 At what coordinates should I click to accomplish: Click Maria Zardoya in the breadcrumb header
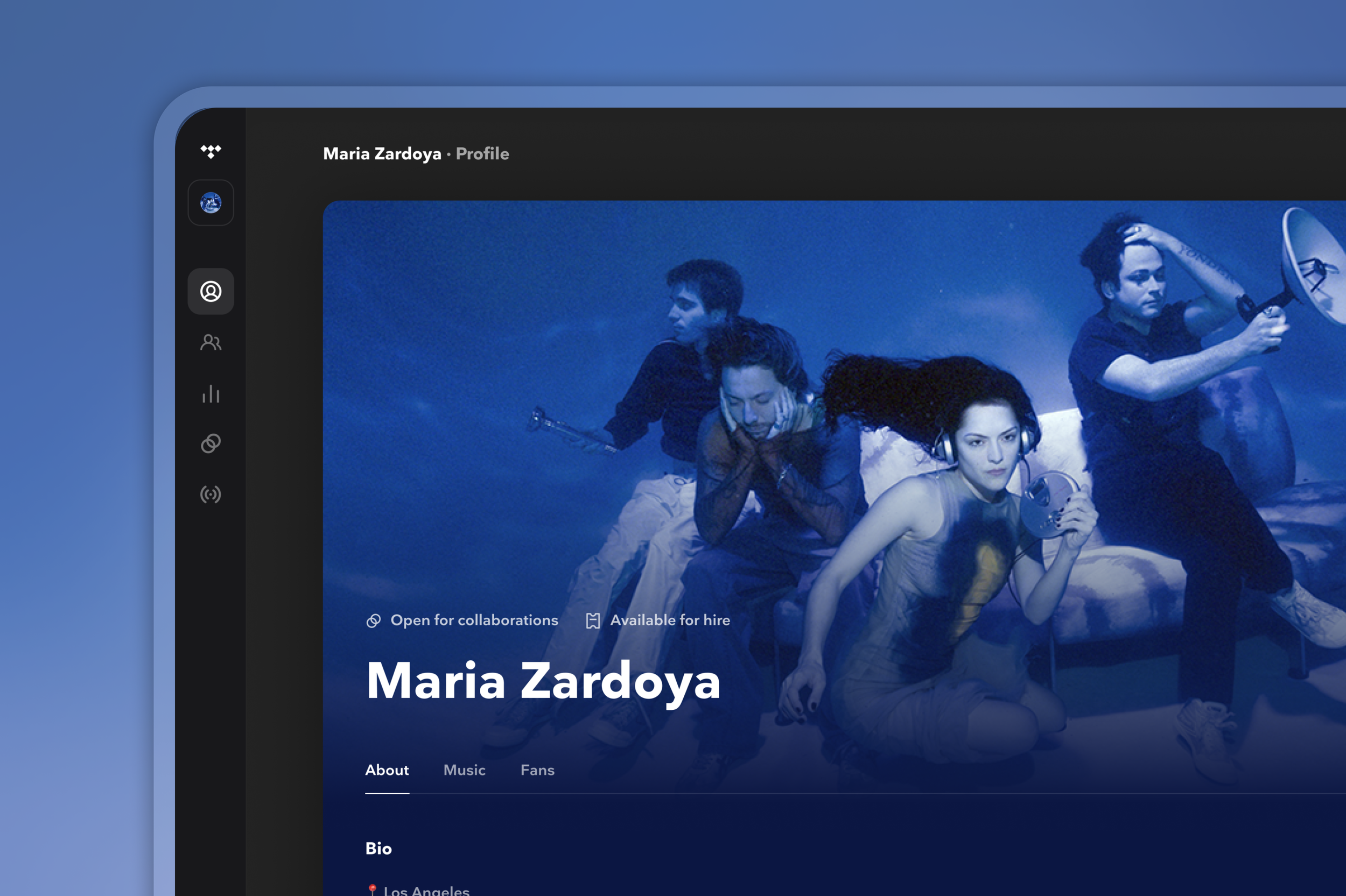tap(382, 154)
